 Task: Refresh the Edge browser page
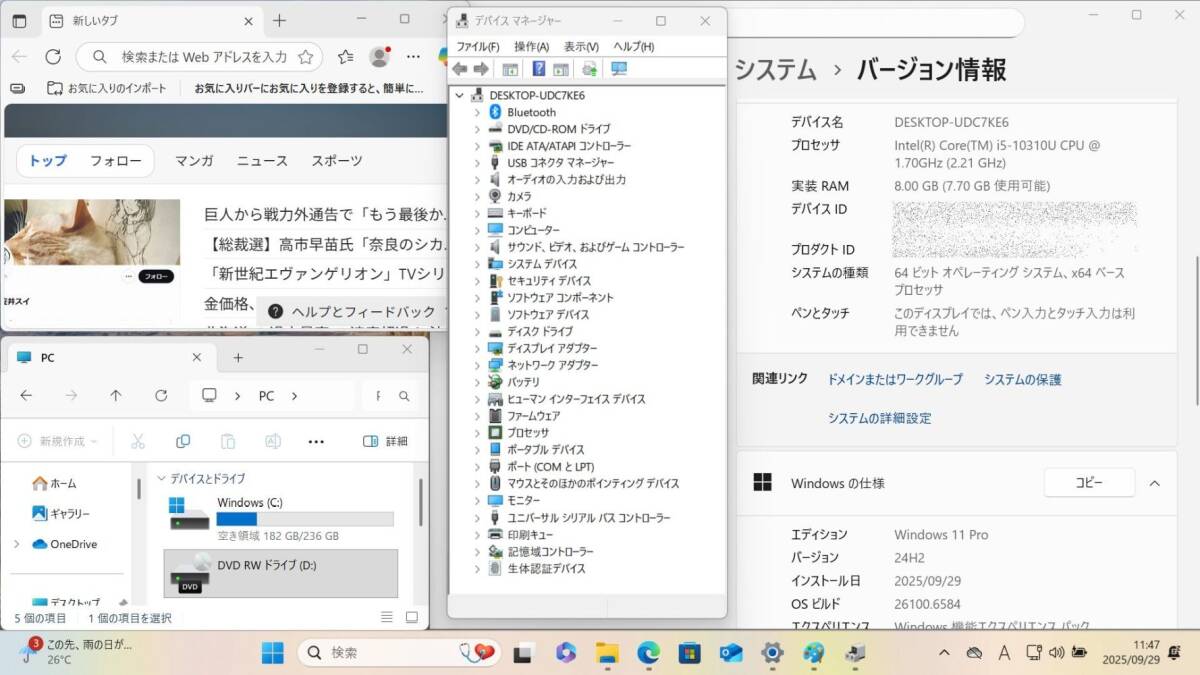[x=53, y=57]
